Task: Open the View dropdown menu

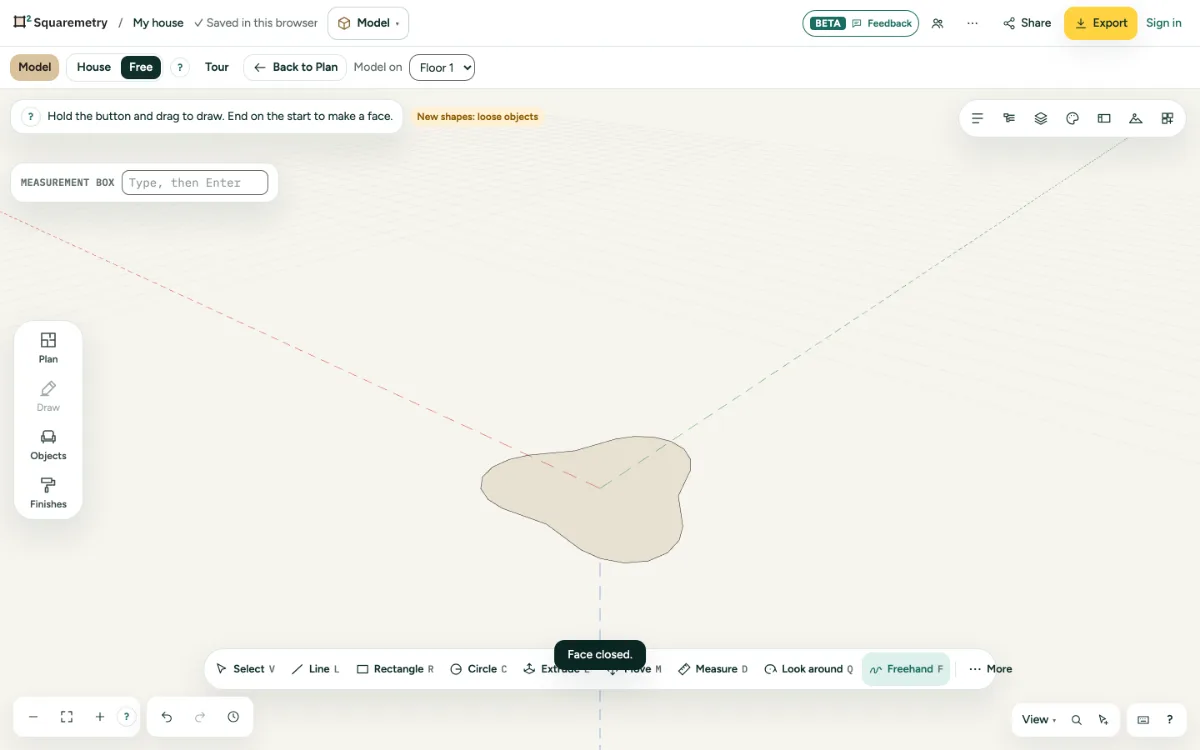Action: [x=1039, y=720]
